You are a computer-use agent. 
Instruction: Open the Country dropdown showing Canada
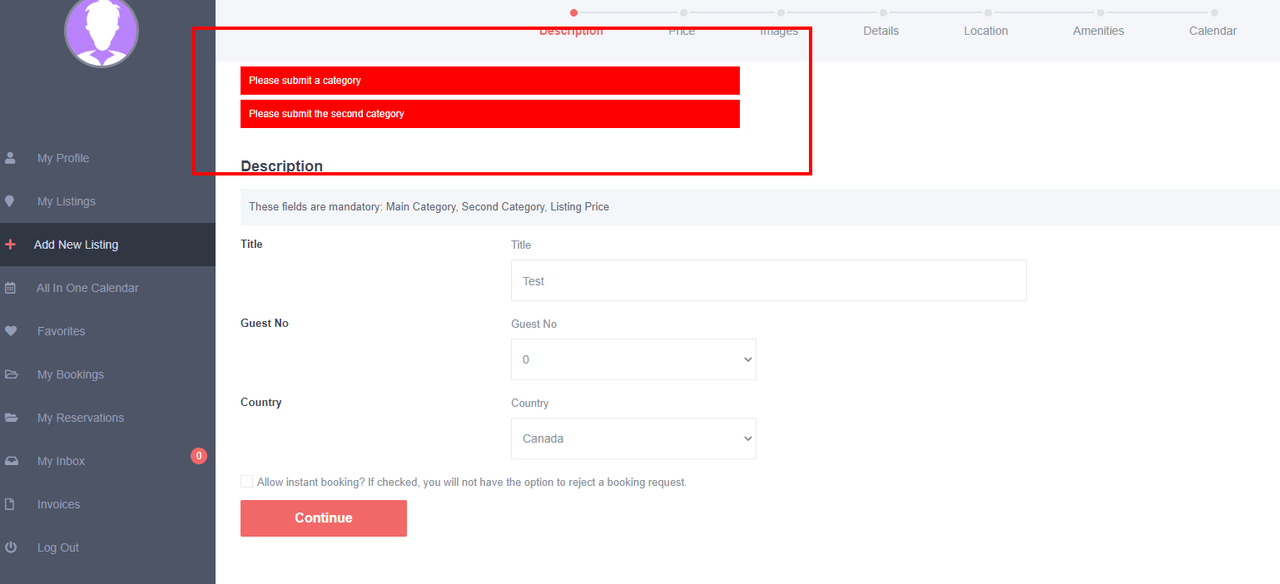(634, 438)
